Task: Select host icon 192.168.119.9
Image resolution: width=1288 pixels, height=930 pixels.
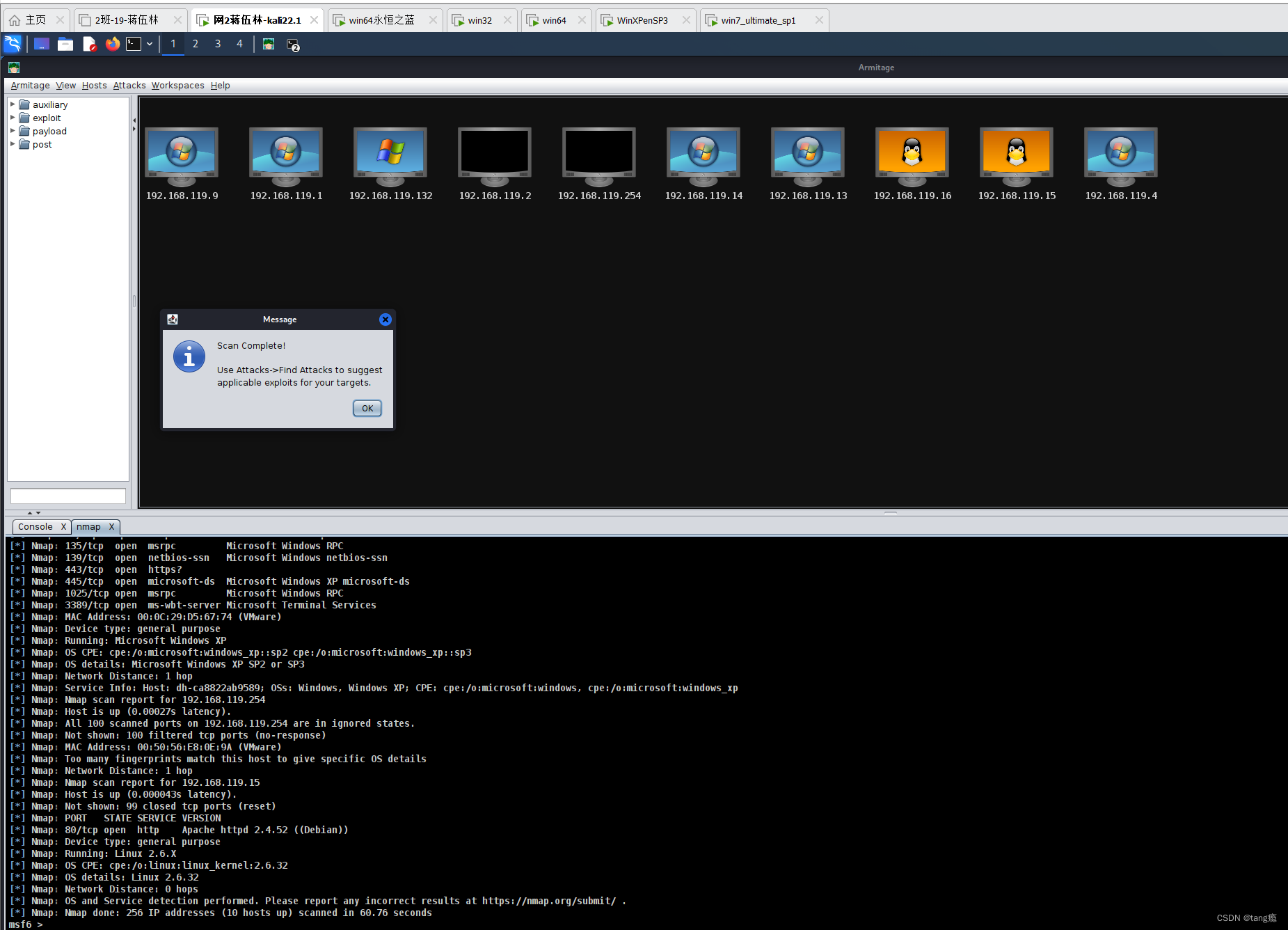Action: [182, 157]
